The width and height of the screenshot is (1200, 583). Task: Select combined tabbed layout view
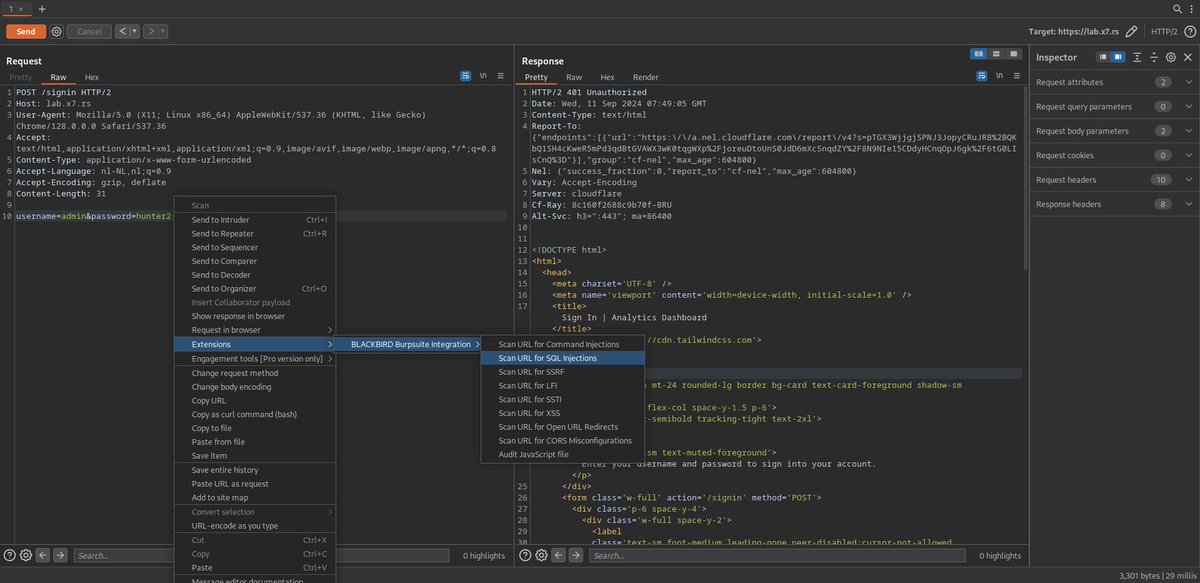1013,53
